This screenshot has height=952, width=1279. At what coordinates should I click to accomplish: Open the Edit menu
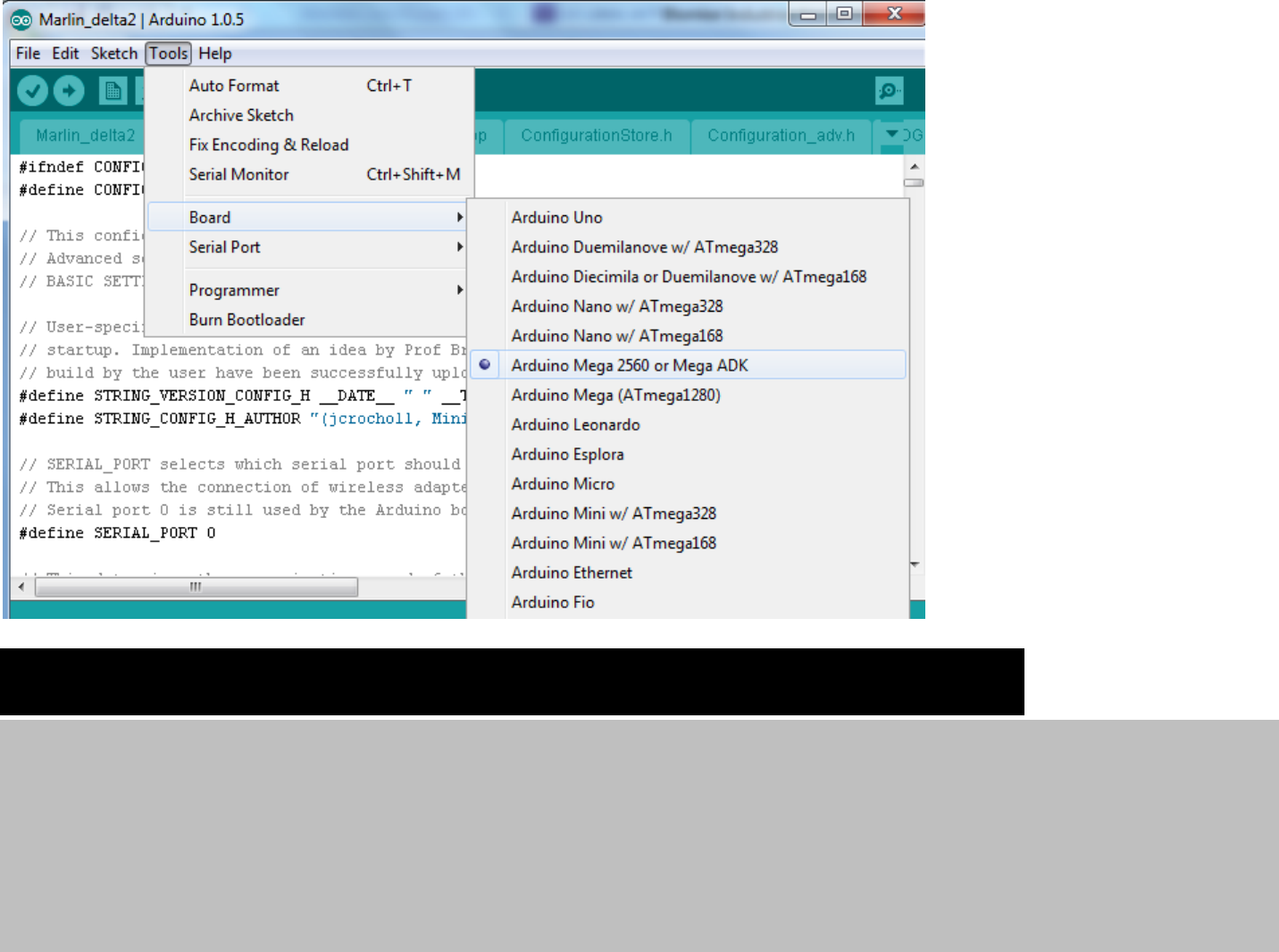(65, 54)
